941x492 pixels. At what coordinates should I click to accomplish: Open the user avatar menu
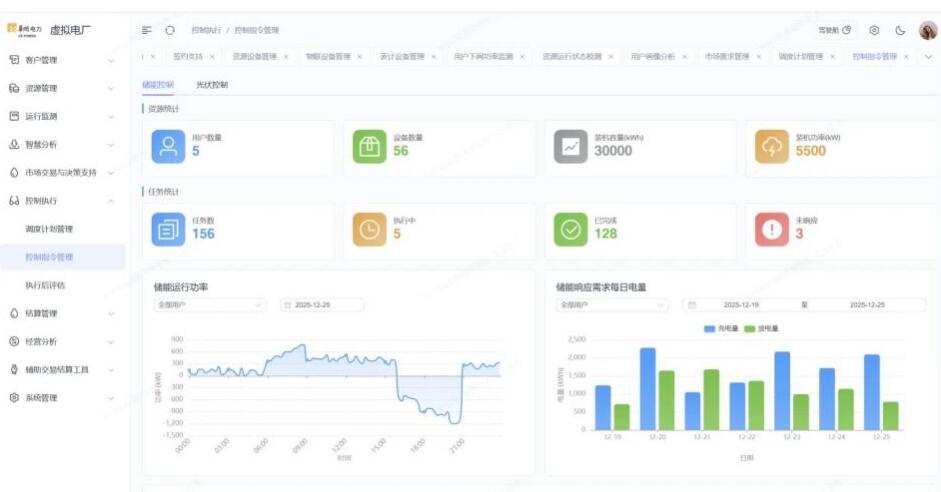(x=927, y=30)
